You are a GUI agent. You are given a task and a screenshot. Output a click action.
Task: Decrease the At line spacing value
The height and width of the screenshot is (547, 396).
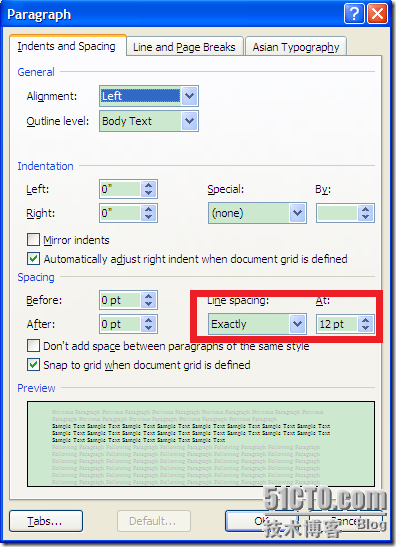tap(366, 328)
